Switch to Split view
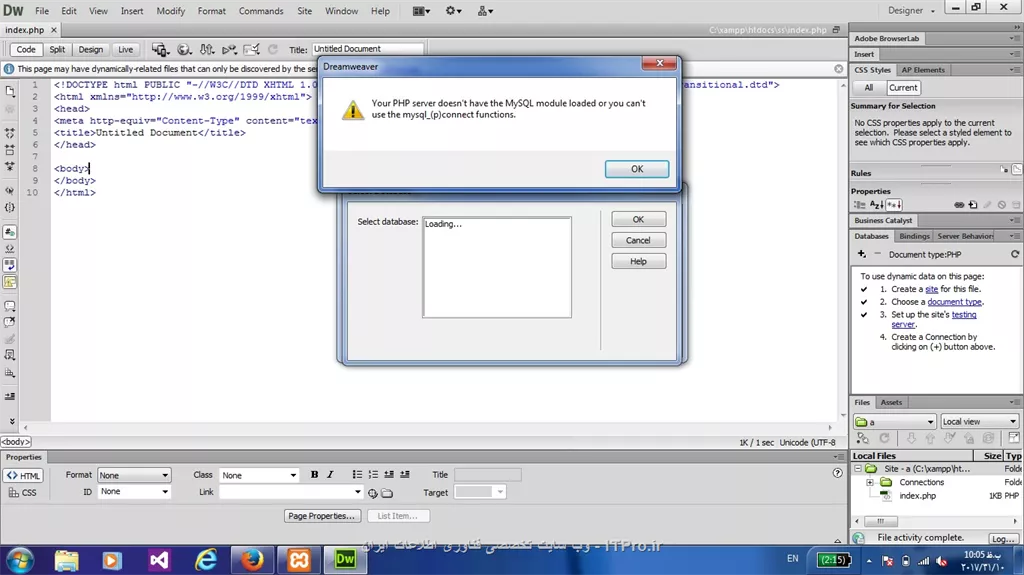The width and height of the screenshot is (1024, 575). click(x=57, y=50)
